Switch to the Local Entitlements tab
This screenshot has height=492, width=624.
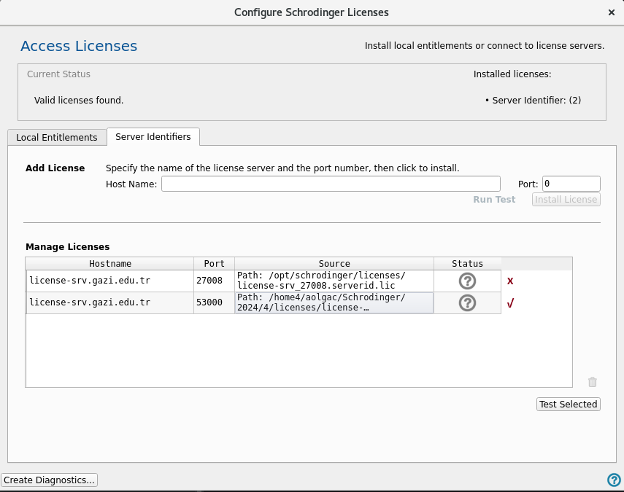tap(57, 137)
